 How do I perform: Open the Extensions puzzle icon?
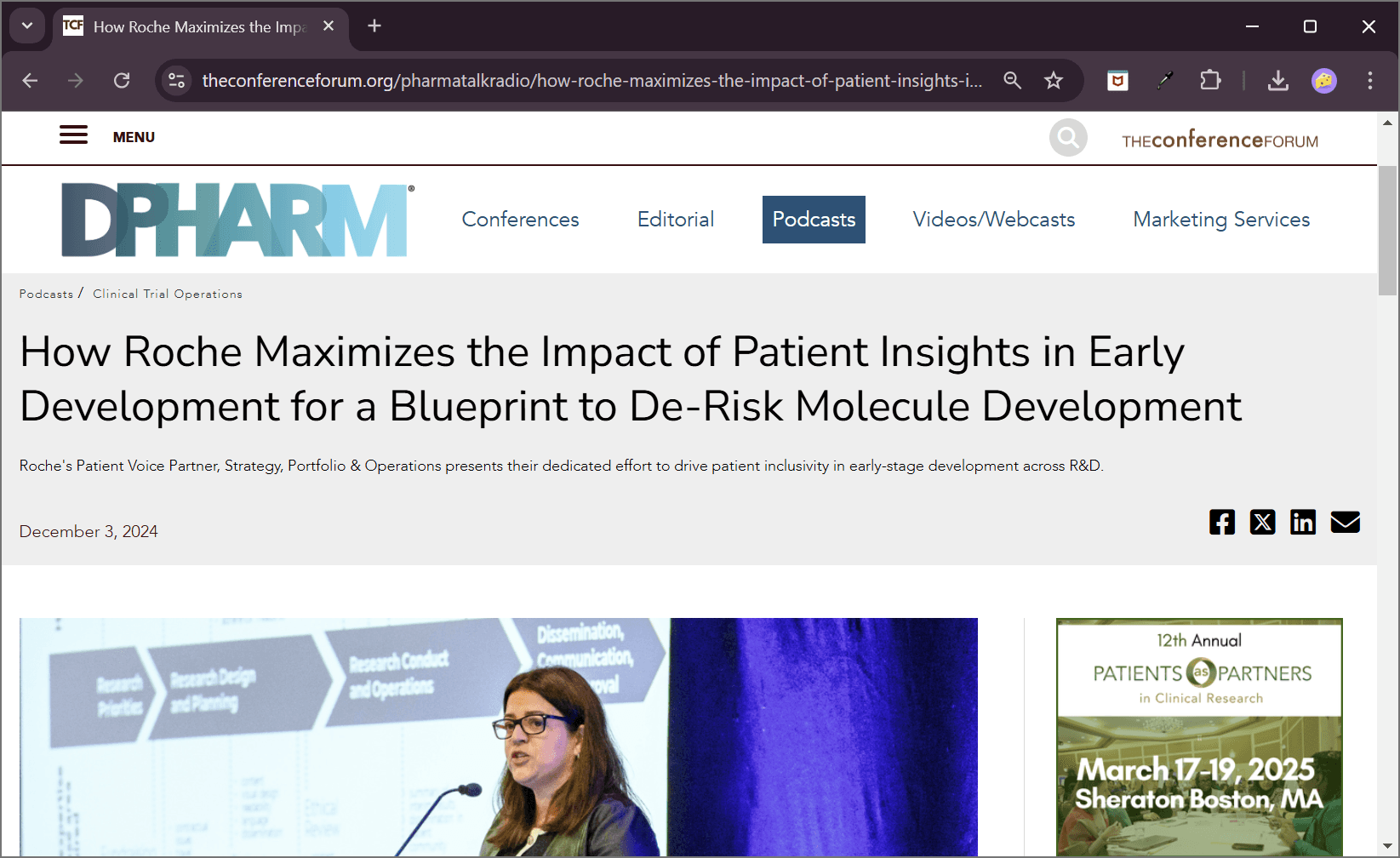1210,81
